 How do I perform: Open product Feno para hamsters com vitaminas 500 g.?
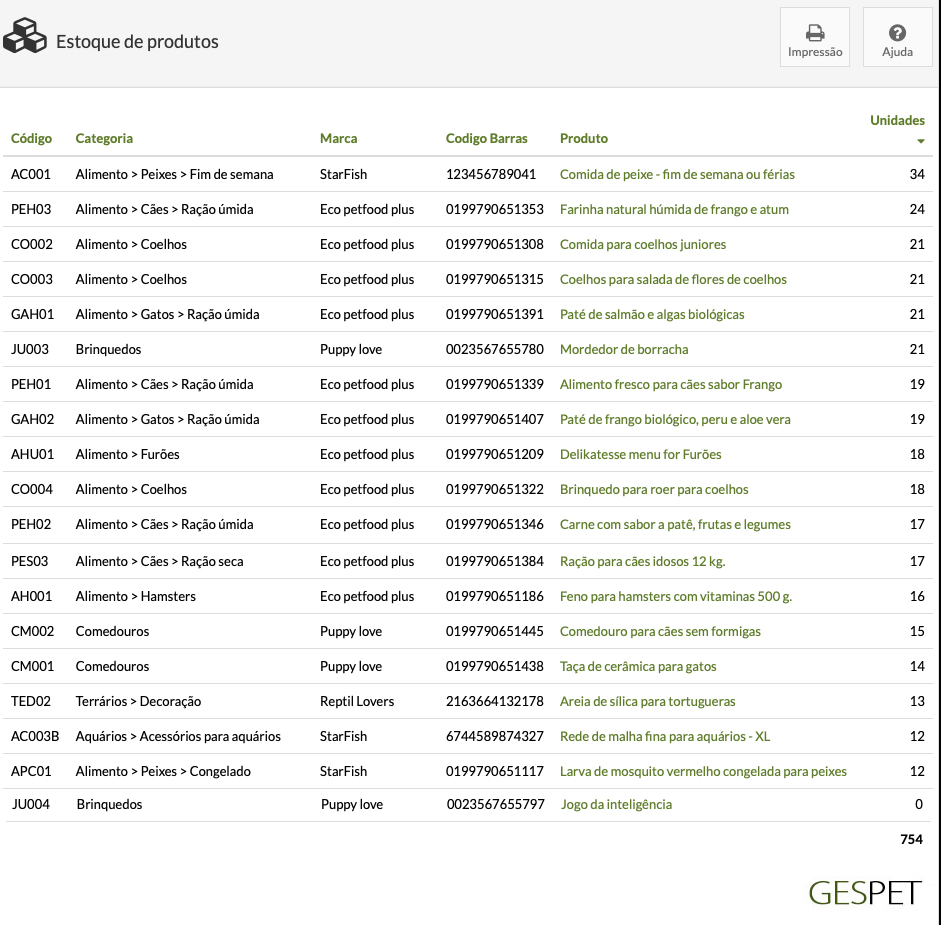pyautogui.click(x=676, y=596)
